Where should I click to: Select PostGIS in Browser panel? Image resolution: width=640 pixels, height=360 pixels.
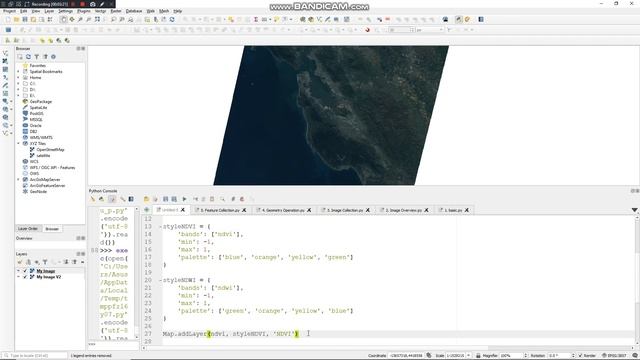36,113
